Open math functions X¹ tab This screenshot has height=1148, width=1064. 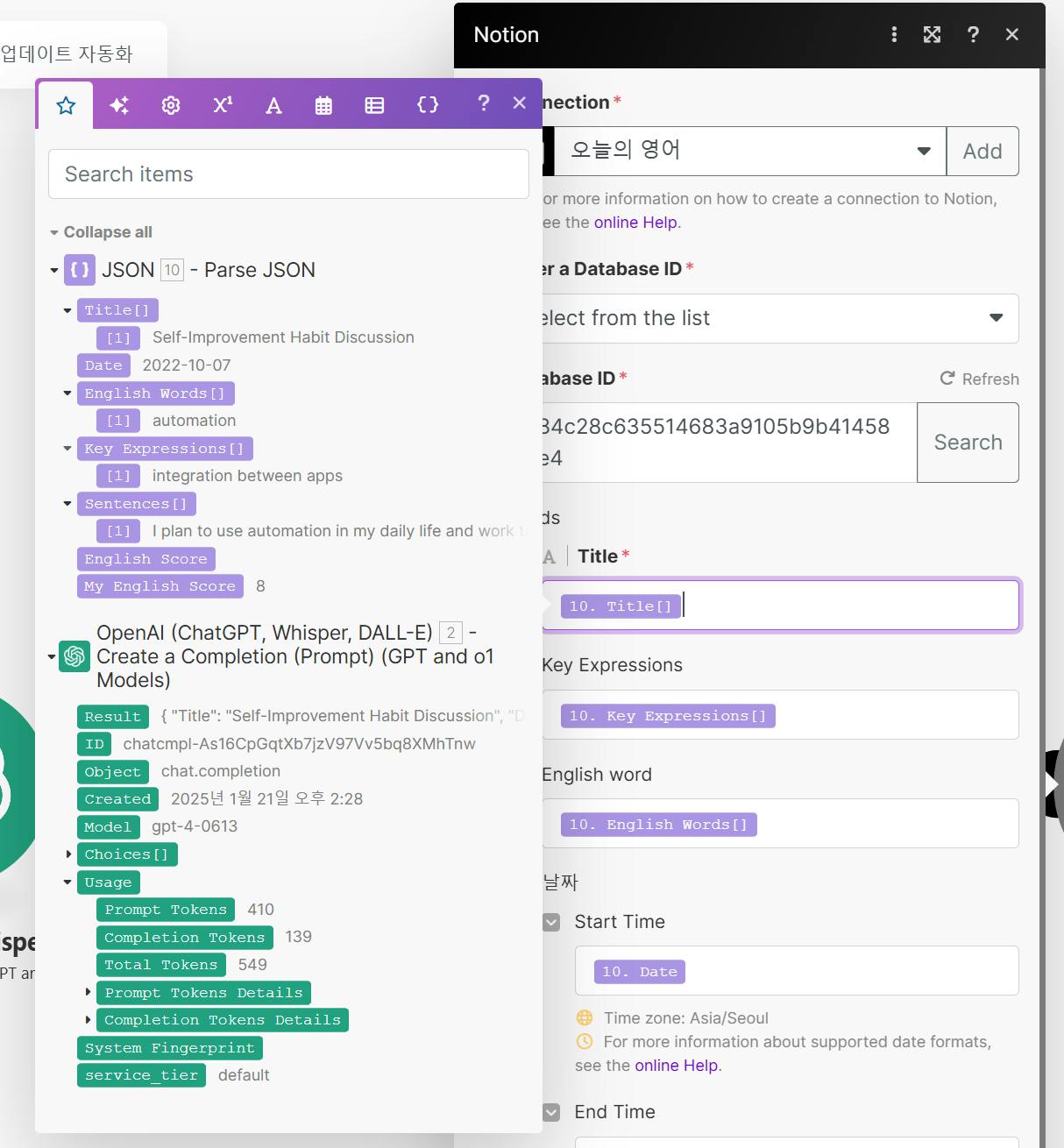point(223,105)
